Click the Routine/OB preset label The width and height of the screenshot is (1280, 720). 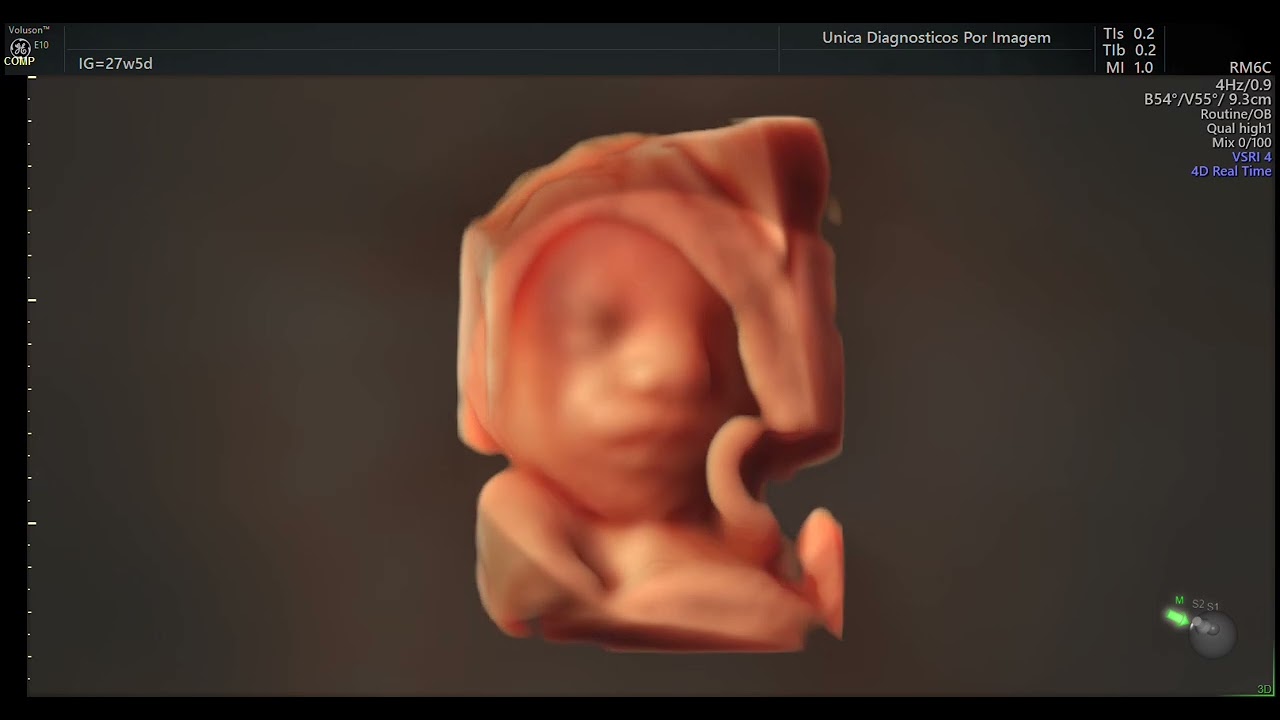pos(1236,114)
